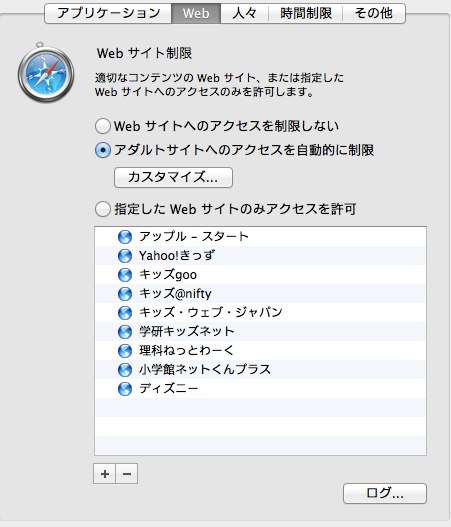Click globe icon beside ディズニー

tap(125, 389)
